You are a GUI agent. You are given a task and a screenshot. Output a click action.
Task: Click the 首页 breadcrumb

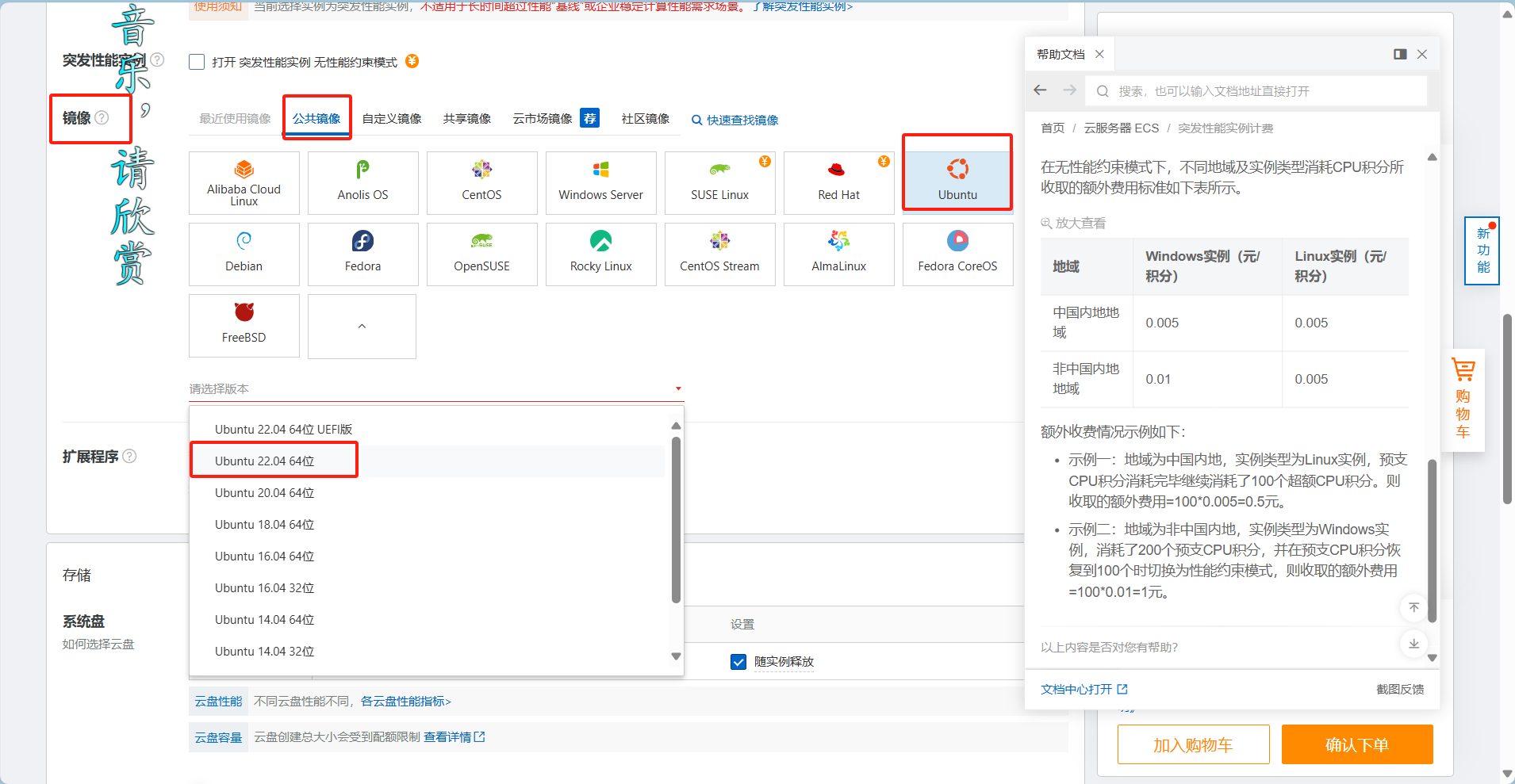1053,128
